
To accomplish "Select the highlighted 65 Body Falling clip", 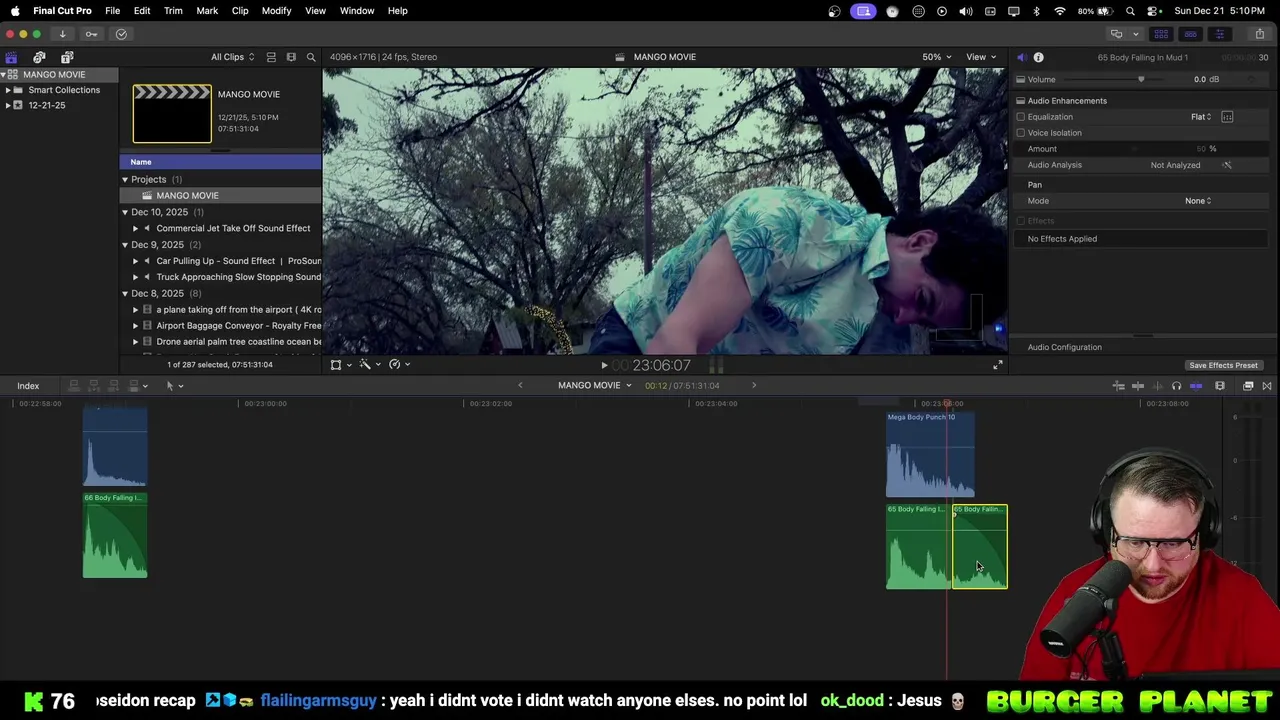I will point(980,547).
